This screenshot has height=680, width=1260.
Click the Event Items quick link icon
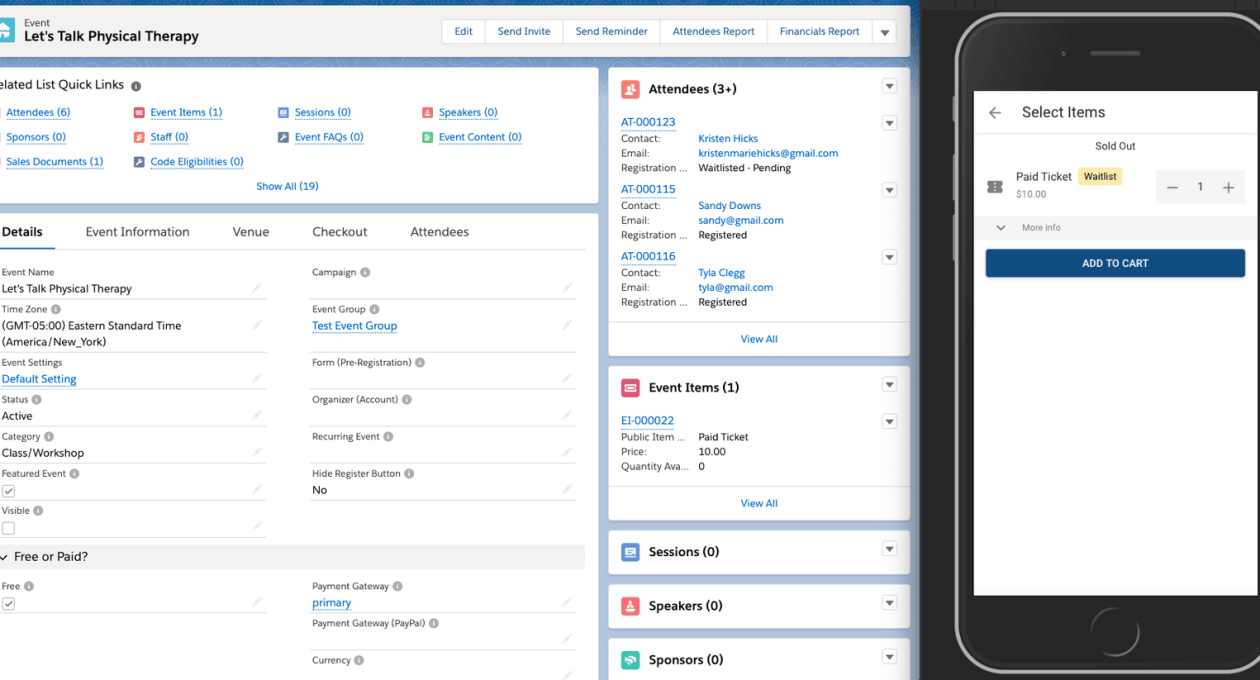[139, 113]
